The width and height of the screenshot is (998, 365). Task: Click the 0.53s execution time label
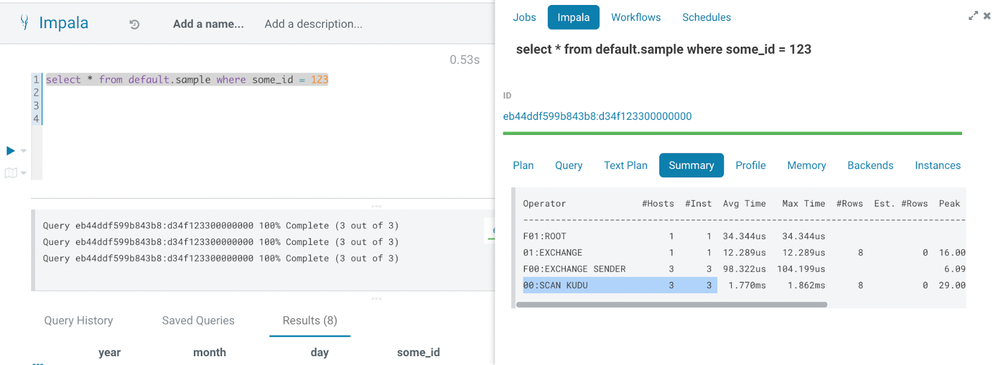[465, 59]
